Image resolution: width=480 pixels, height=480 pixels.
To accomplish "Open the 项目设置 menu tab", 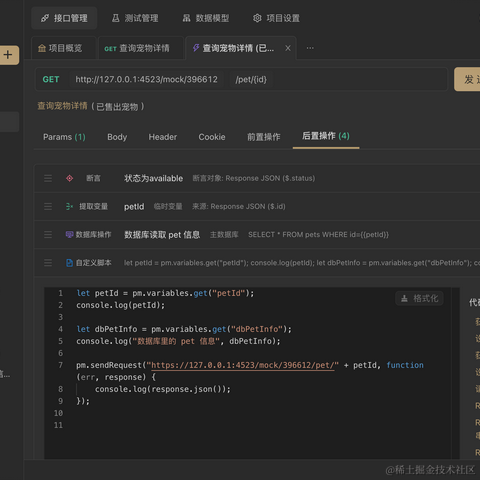I will pyautogui.click(x=276, y=18).
